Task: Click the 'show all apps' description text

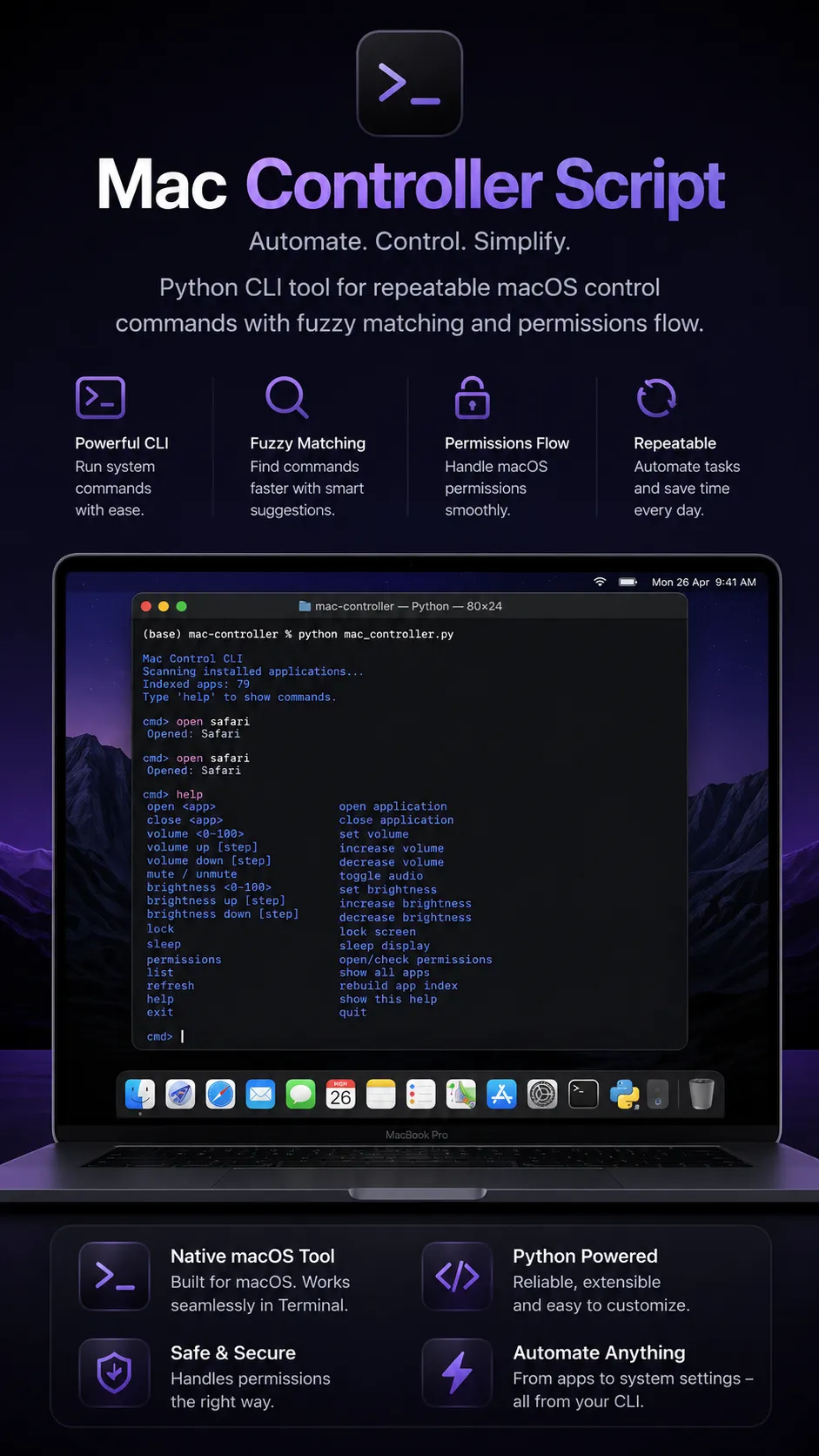Action: [384, 973]
